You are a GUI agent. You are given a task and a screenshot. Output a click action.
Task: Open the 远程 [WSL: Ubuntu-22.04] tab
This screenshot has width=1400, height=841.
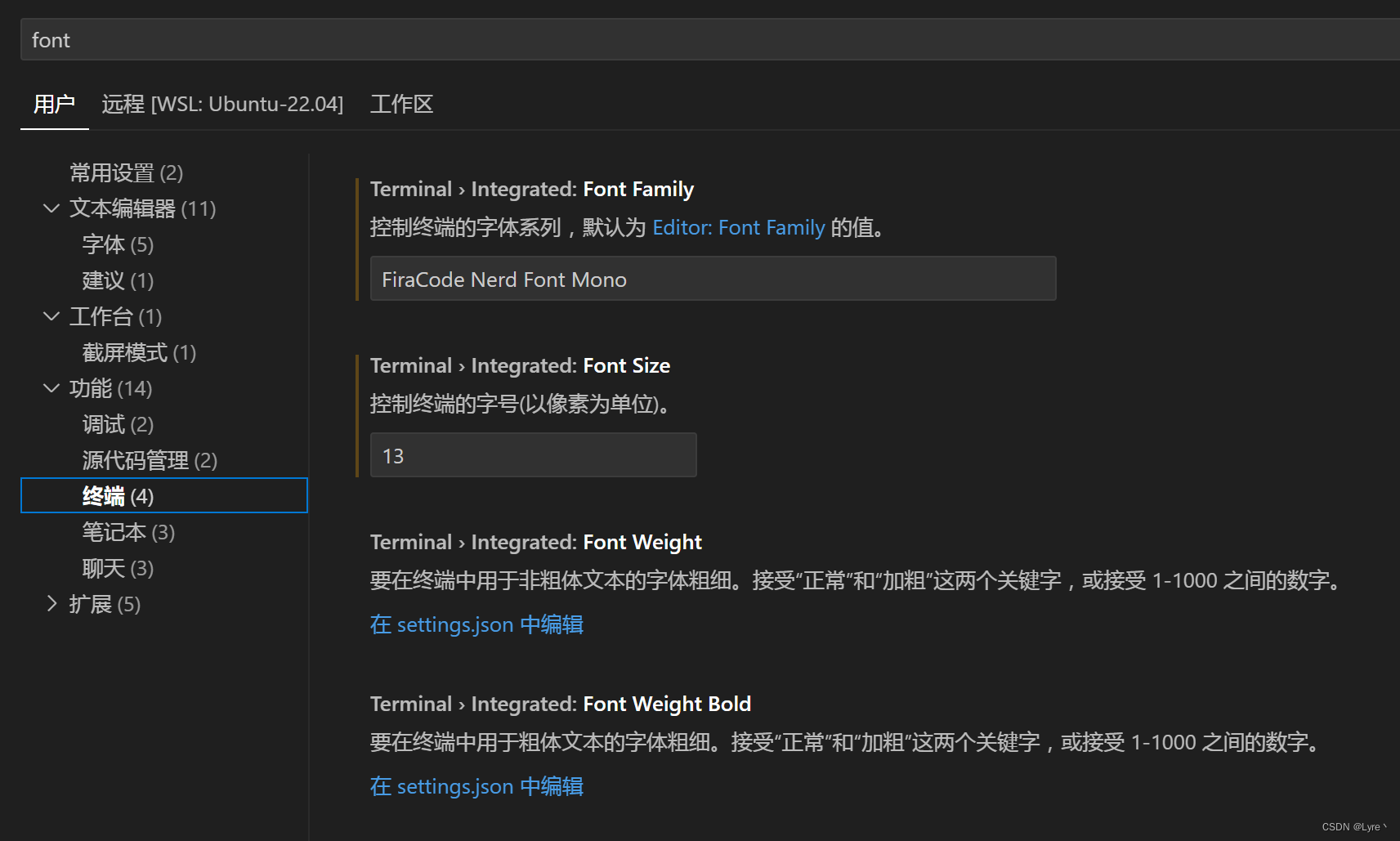coord(222,104)
